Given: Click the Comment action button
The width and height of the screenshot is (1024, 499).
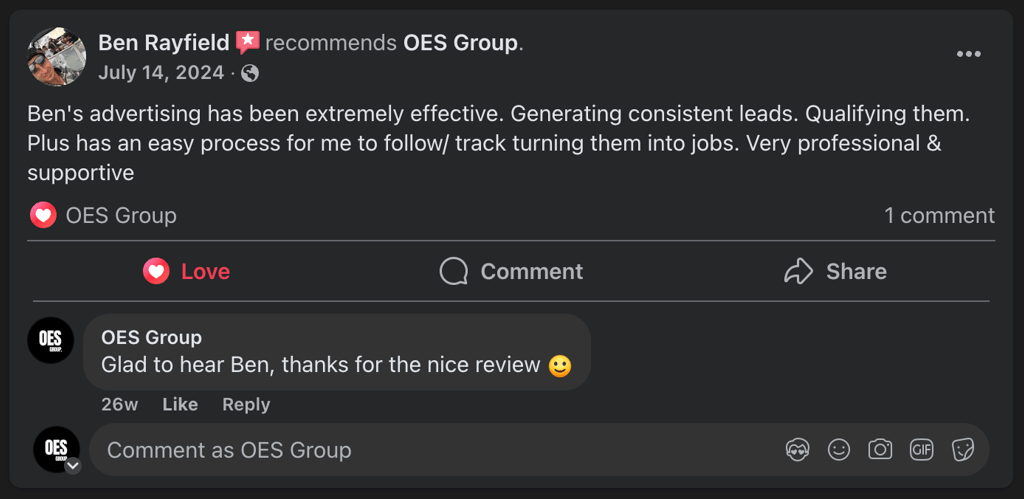Looking at the screenshot, I should point(511,271).
